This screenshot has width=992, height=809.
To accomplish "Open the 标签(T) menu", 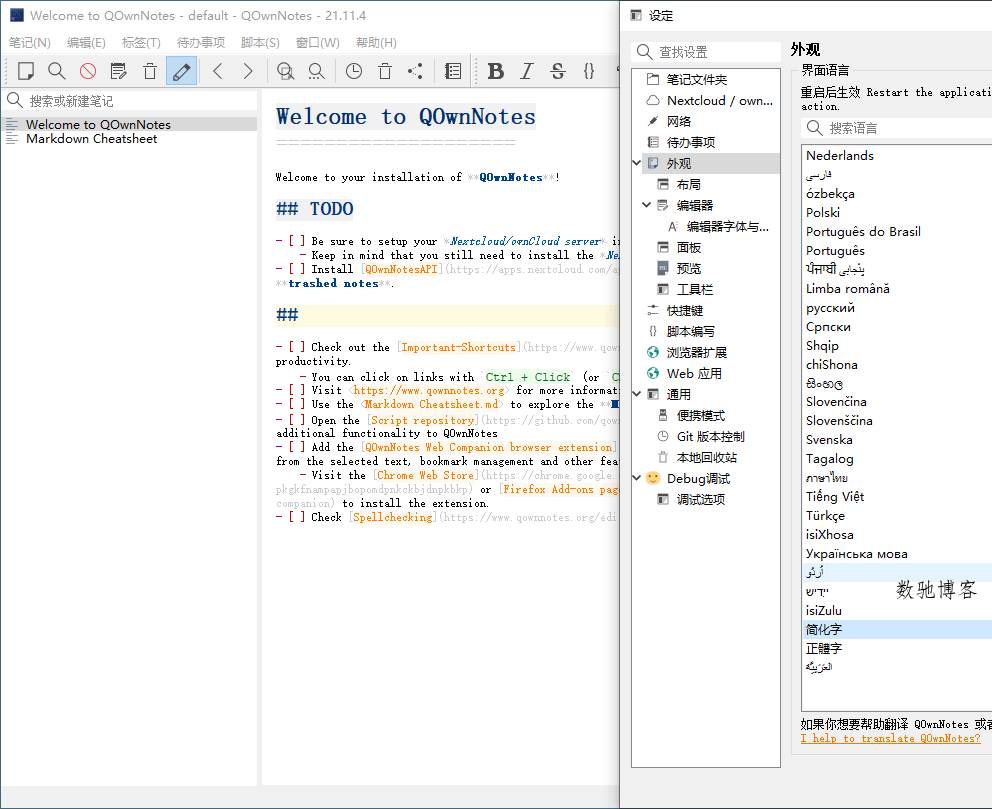I will (141, 42).
